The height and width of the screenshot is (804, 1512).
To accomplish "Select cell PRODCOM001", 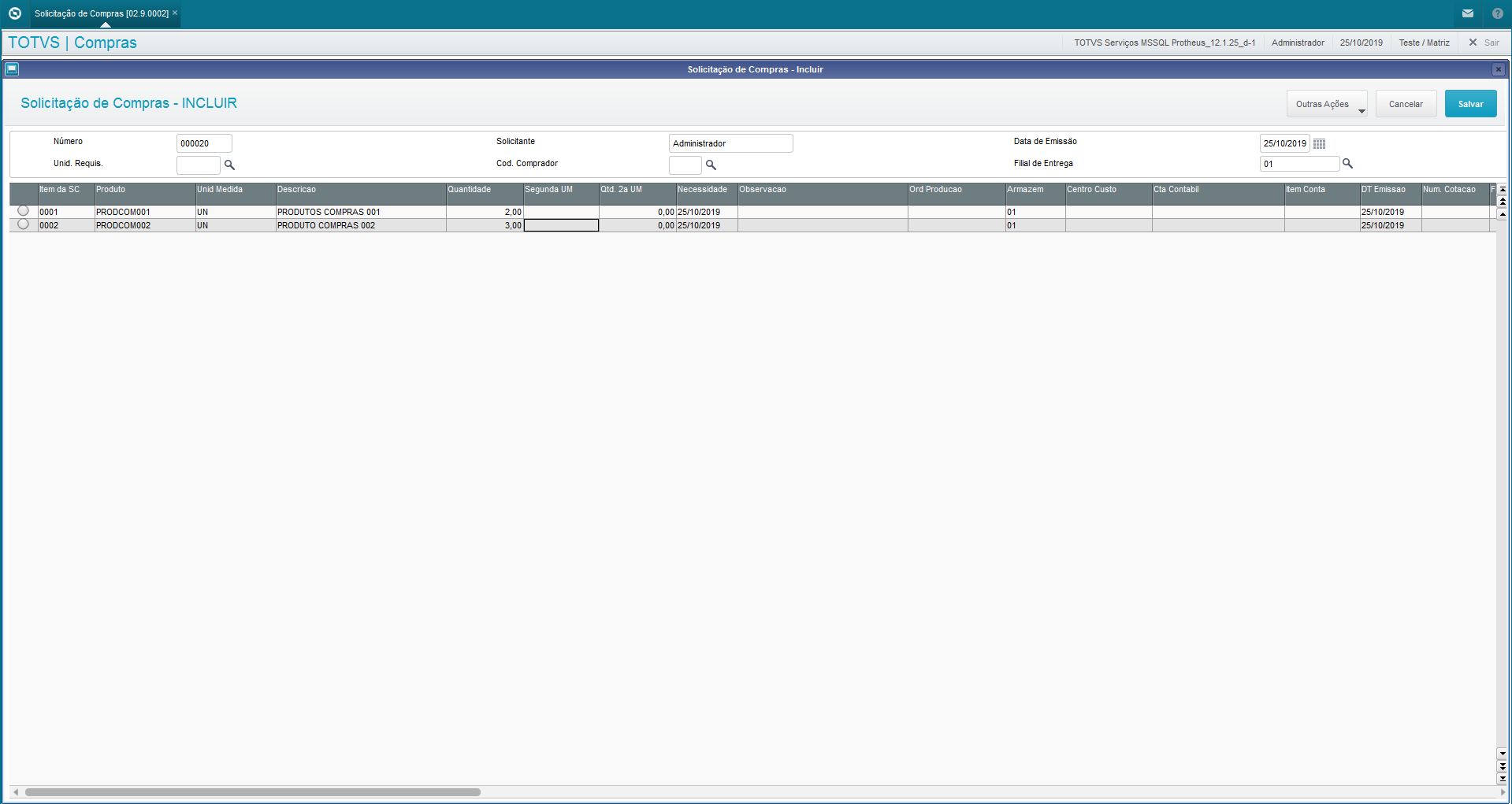I will [145, 212].
